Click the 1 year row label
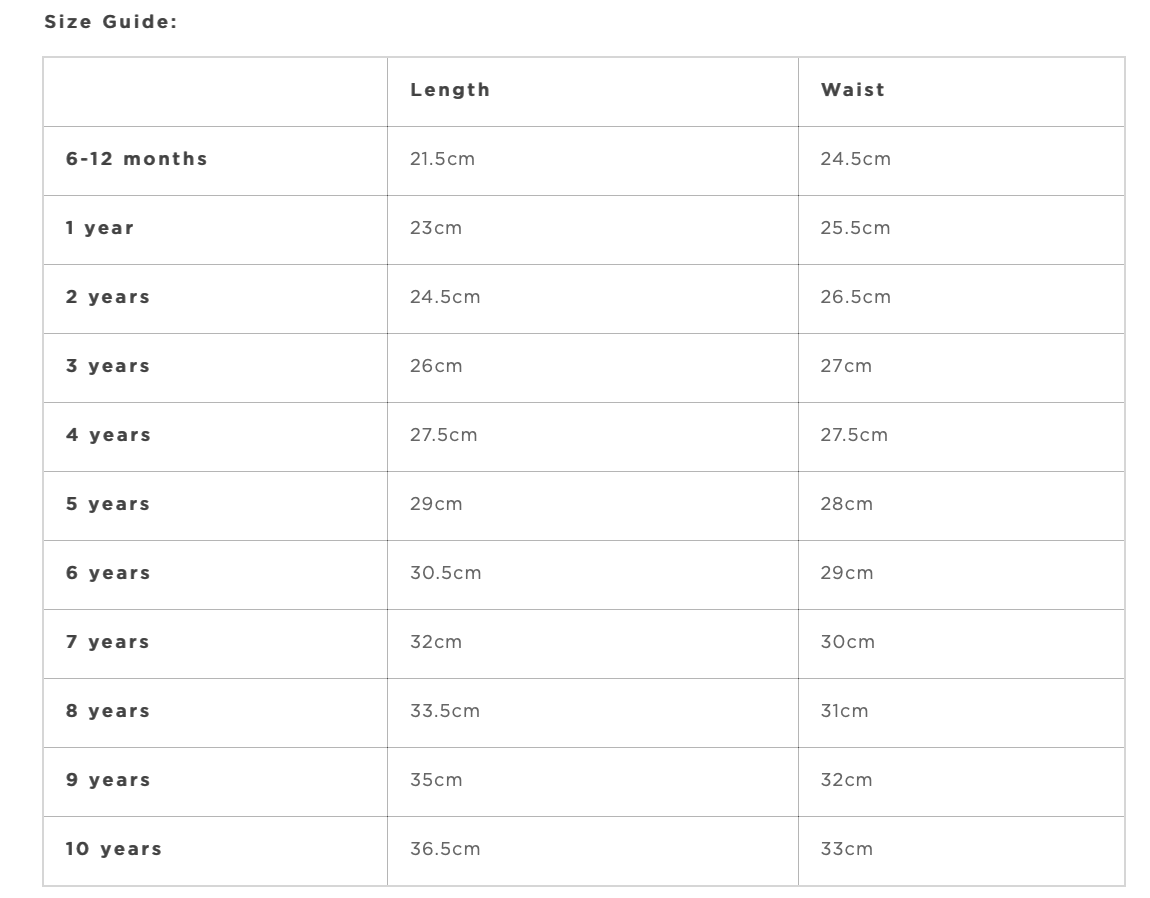Viewport: 1150px width, 898px height. pos(100,228)
